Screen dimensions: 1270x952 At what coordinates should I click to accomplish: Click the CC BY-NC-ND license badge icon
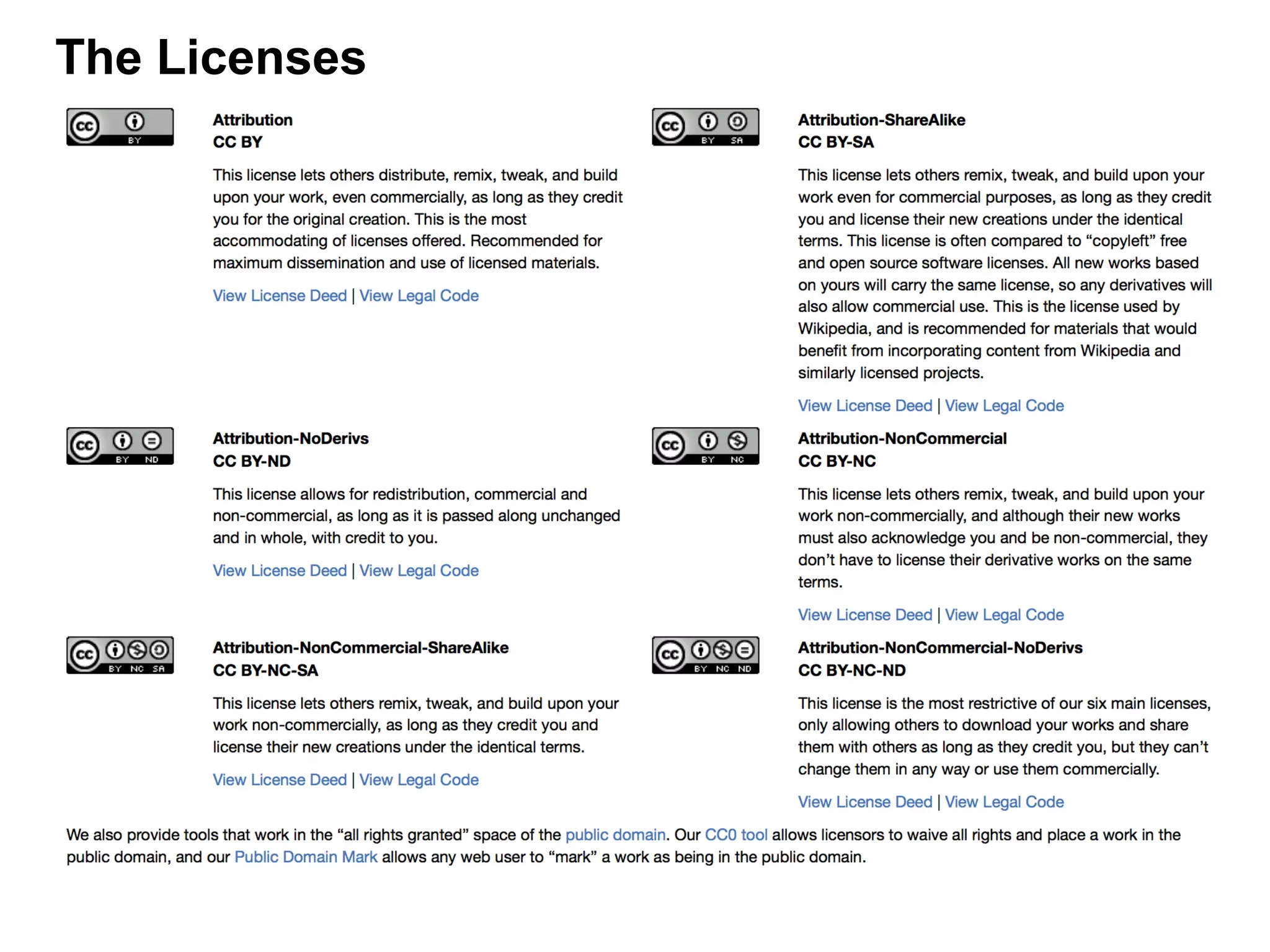pyautogui.click(x=705, y=655)
